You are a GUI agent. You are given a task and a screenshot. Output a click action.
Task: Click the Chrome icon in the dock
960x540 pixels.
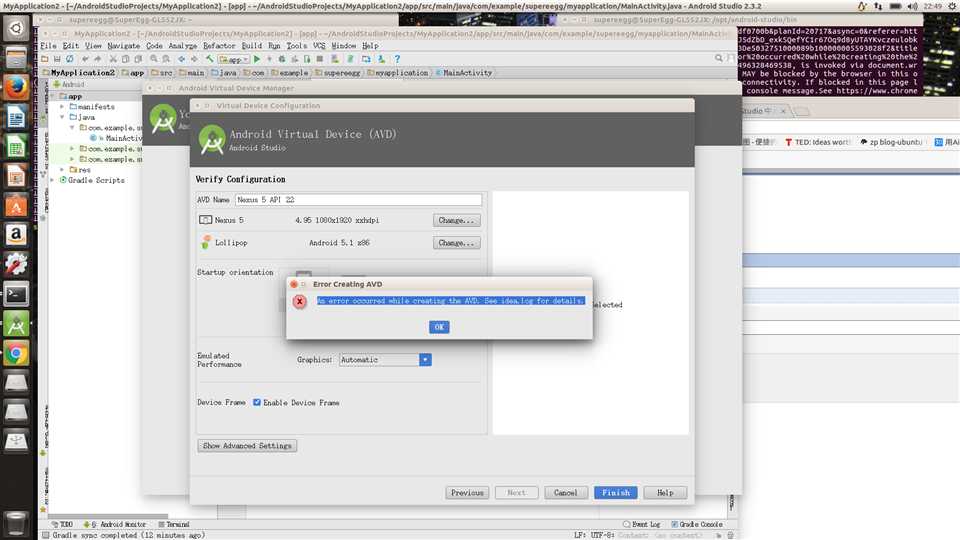pyautogui.click(x=16, y=353)
